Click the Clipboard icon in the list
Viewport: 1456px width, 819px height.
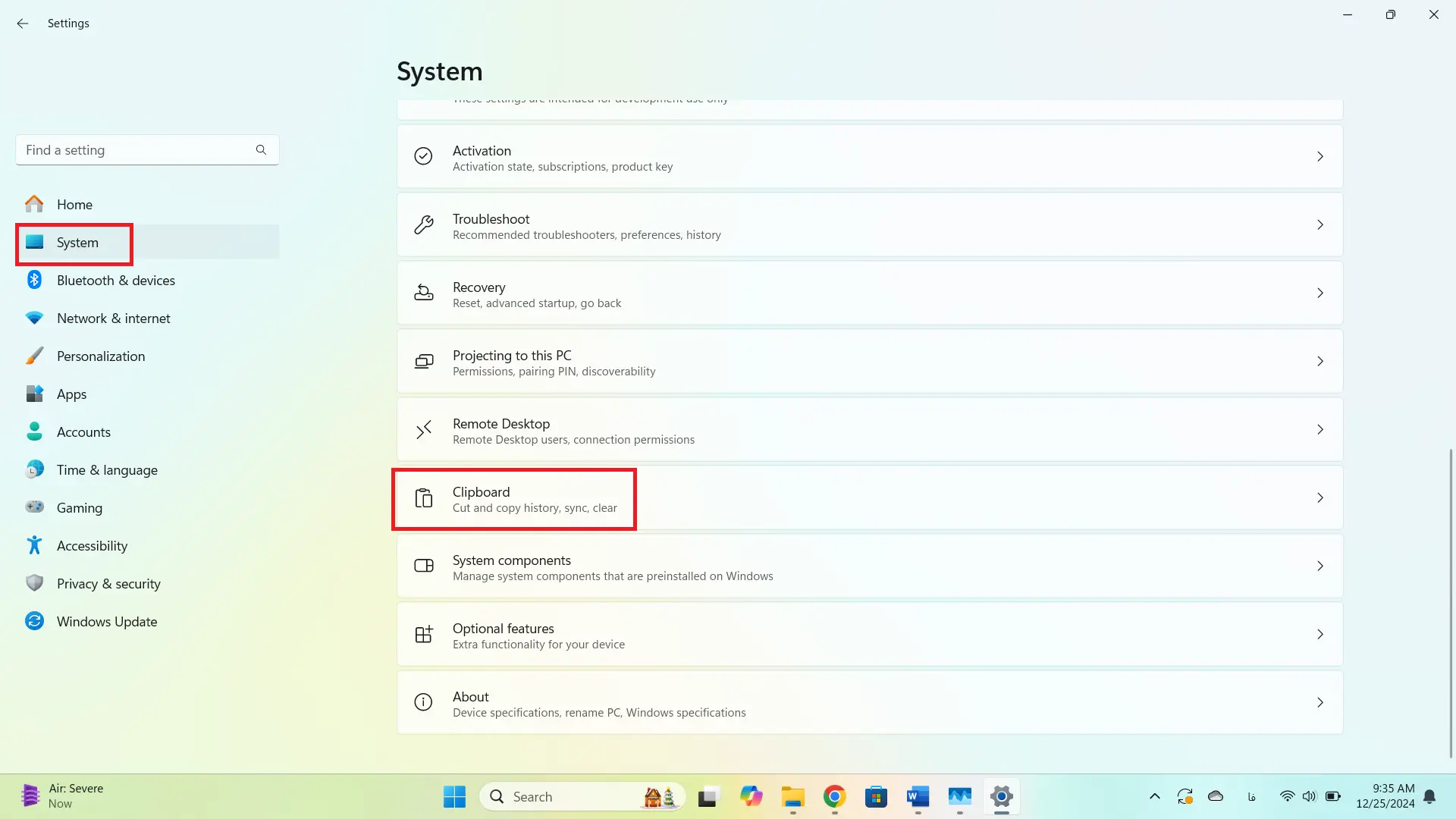(423, 498)
